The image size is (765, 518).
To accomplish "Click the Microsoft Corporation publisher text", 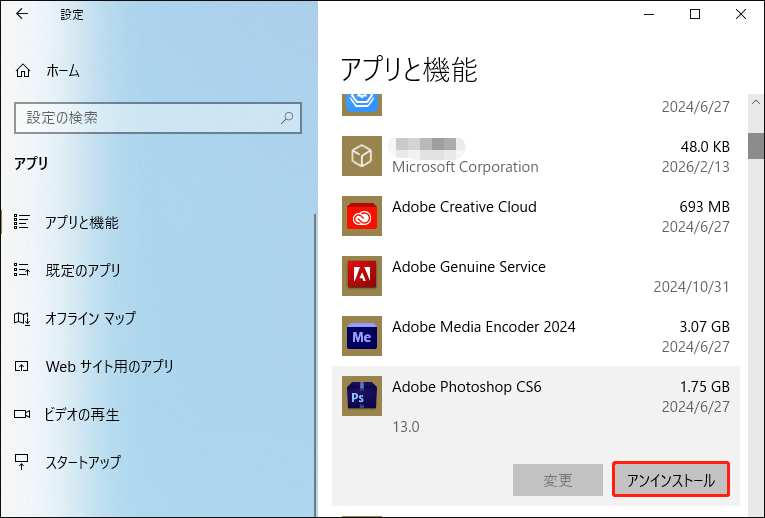I will (x=465, y=167).
